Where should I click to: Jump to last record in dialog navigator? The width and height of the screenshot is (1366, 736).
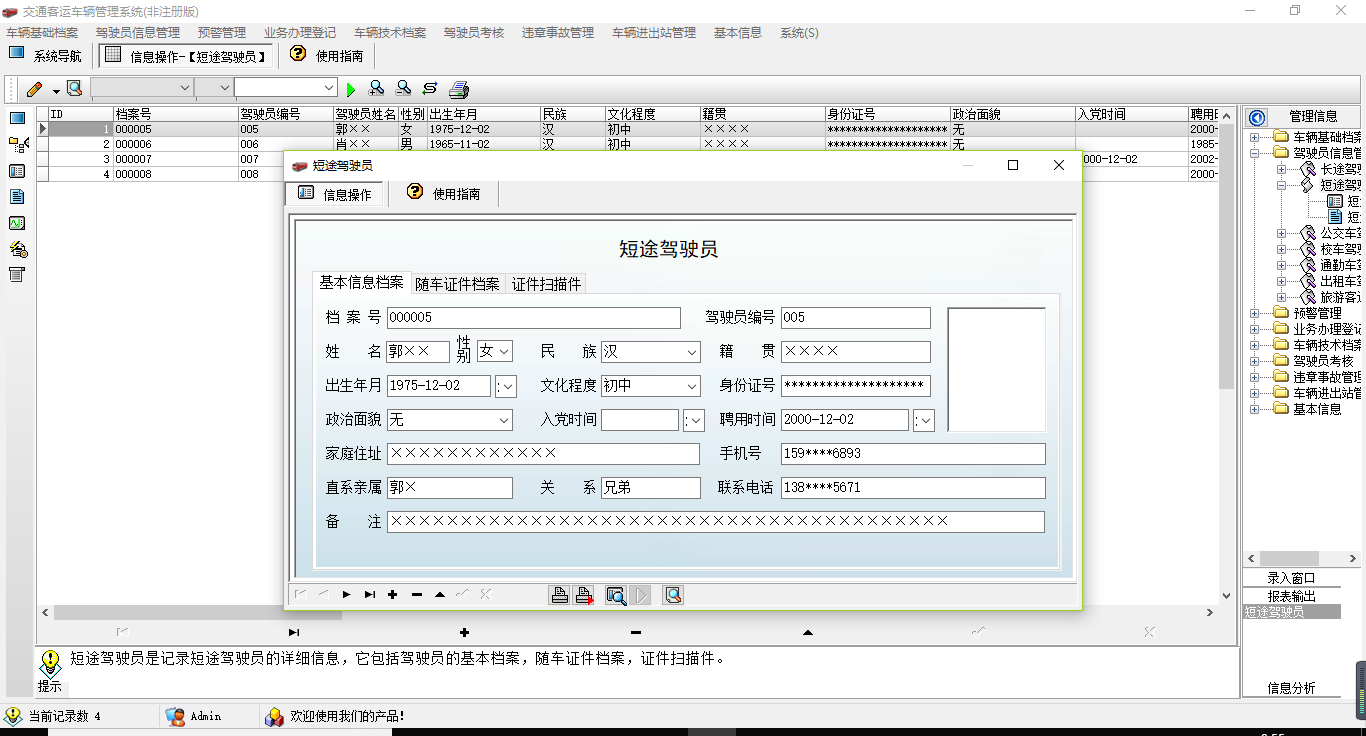(369, 595)
